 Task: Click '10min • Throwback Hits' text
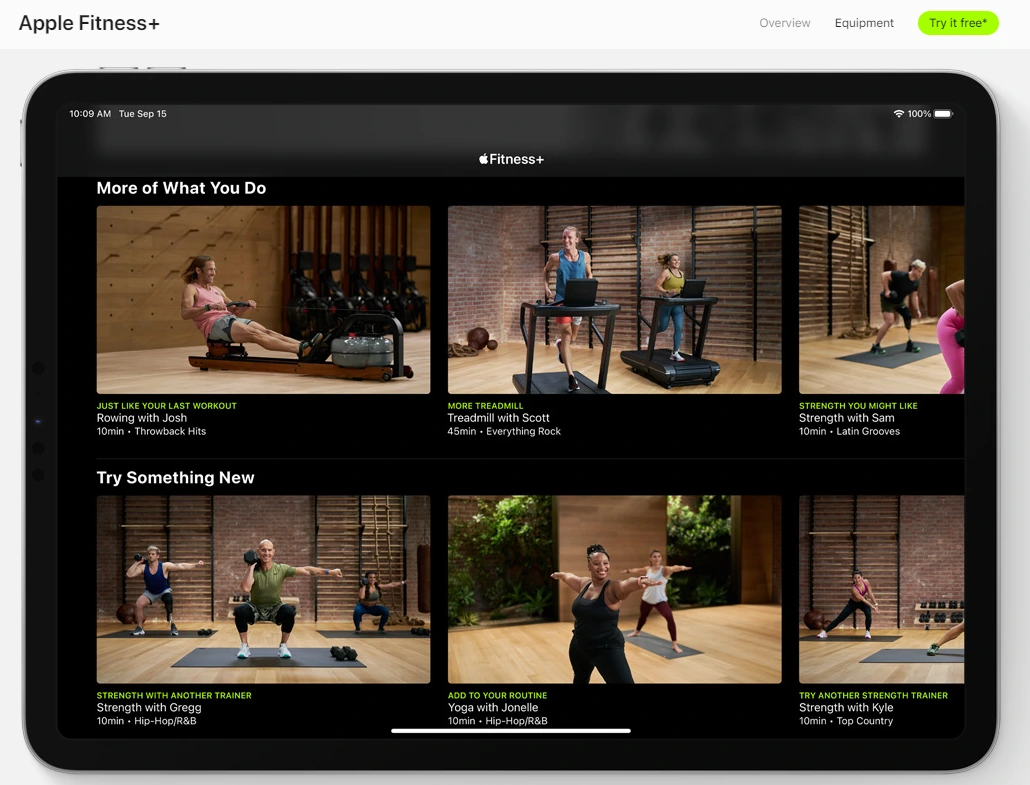point(151,432)
